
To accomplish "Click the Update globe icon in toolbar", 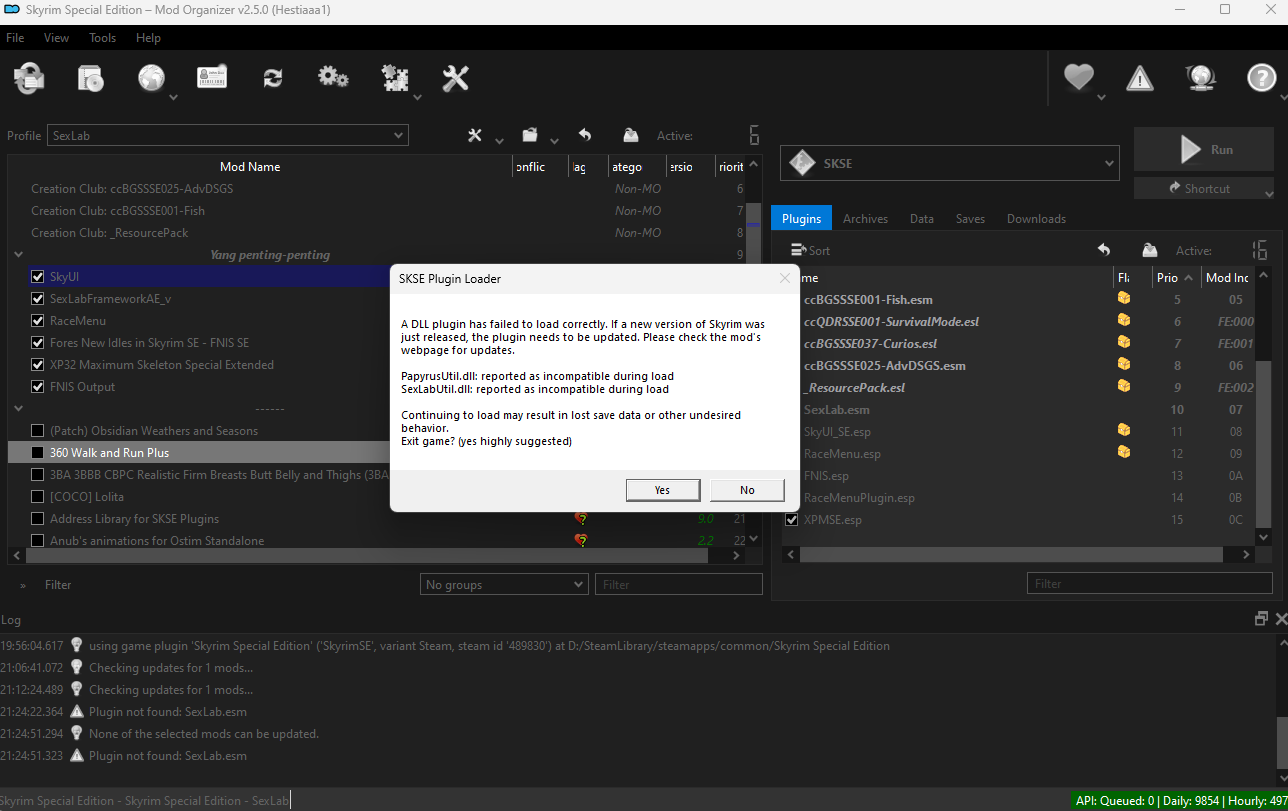I will click(x=1200, y=78).
